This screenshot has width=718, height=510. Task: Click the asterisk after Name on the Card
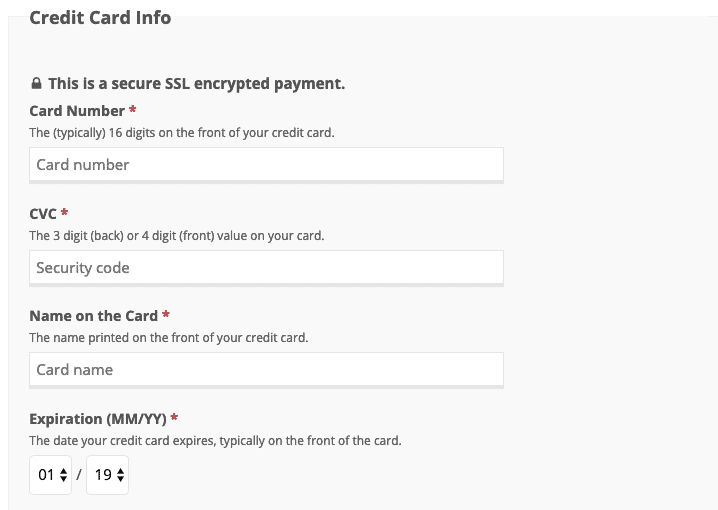pos(166,314)
